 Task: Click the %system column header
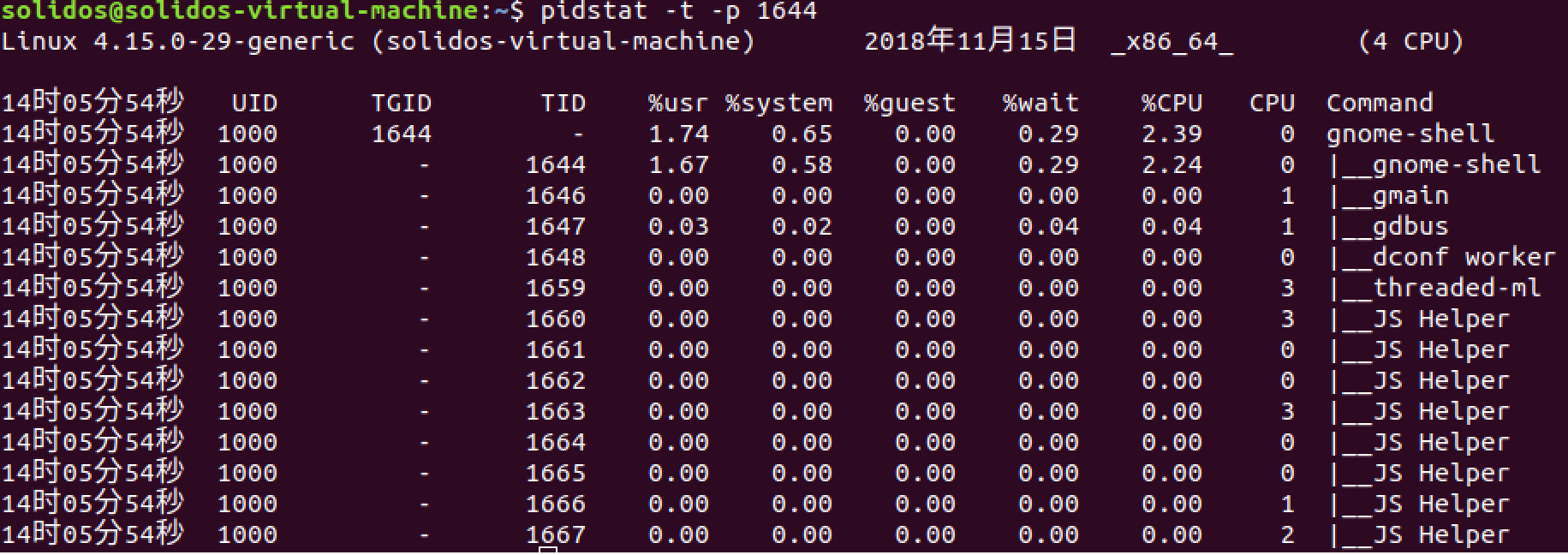778,104
